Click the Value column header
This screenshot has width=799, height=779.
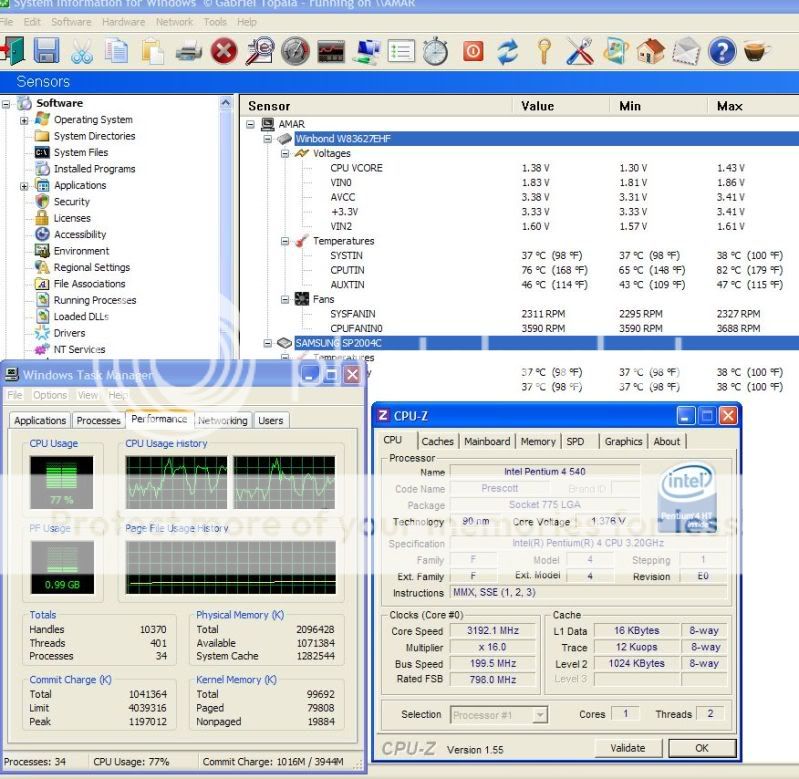pos(561,106)
